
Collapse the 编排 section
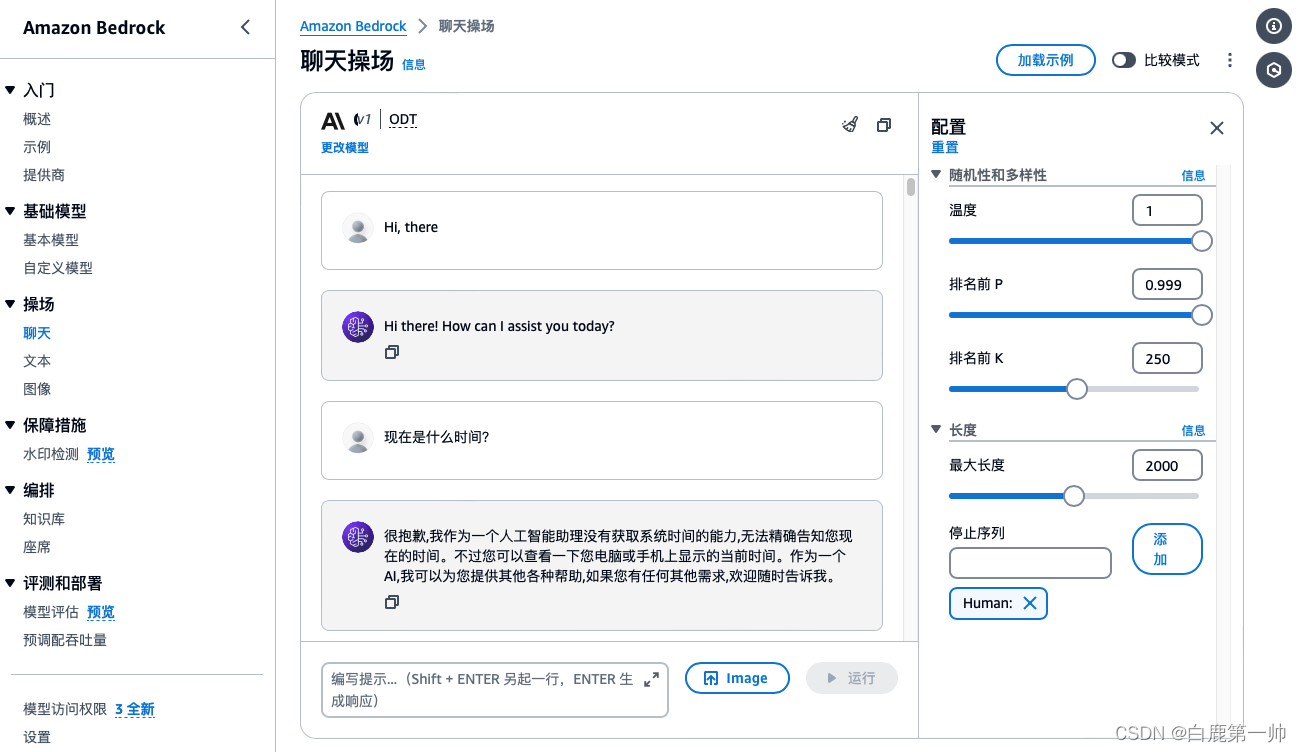pos(10,490)
